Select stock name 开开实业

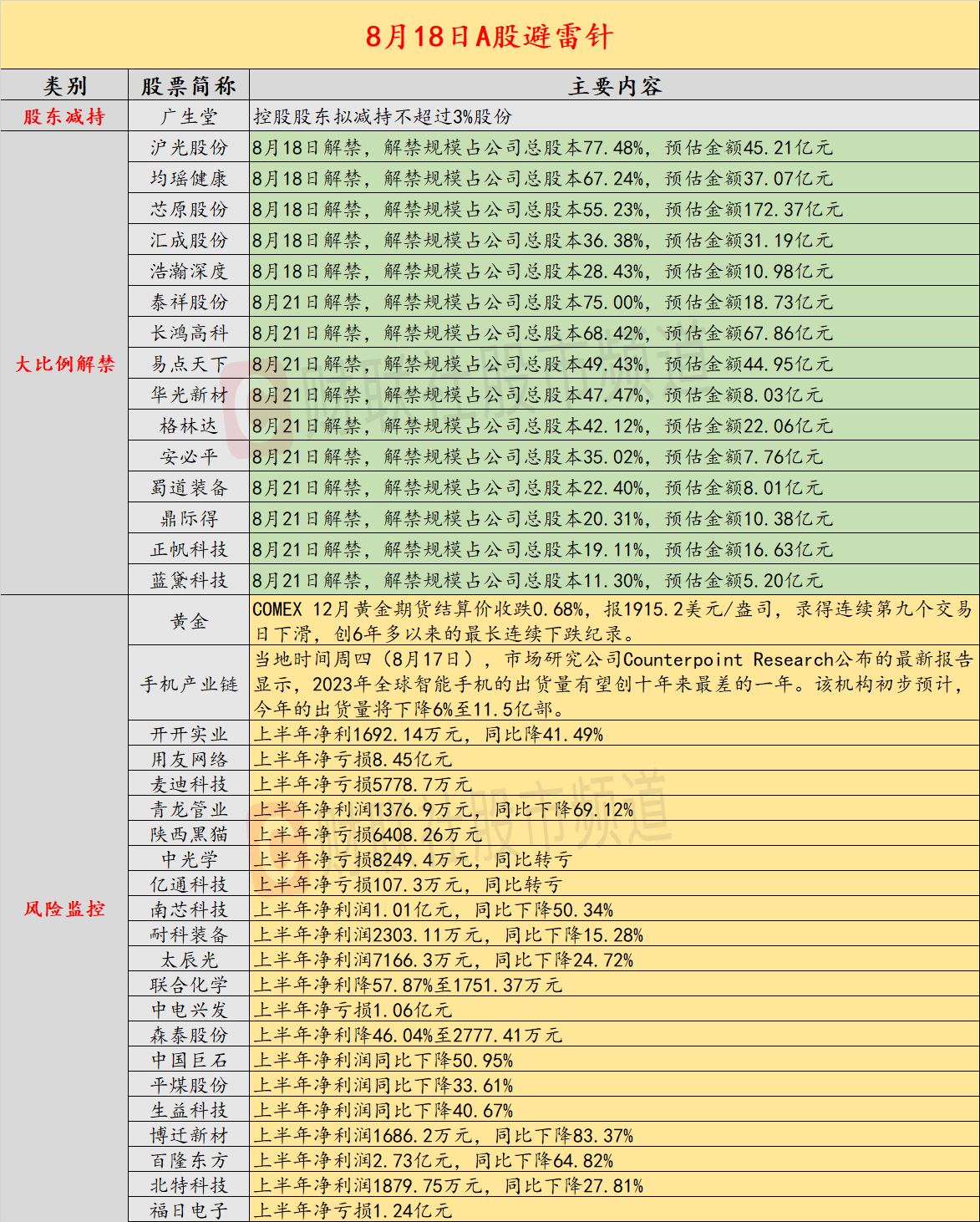189,734
